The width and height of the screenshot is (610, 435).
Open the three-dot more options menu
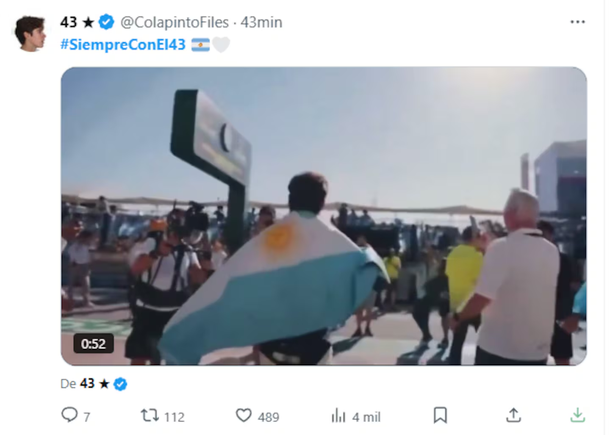(x=577, y=22)
